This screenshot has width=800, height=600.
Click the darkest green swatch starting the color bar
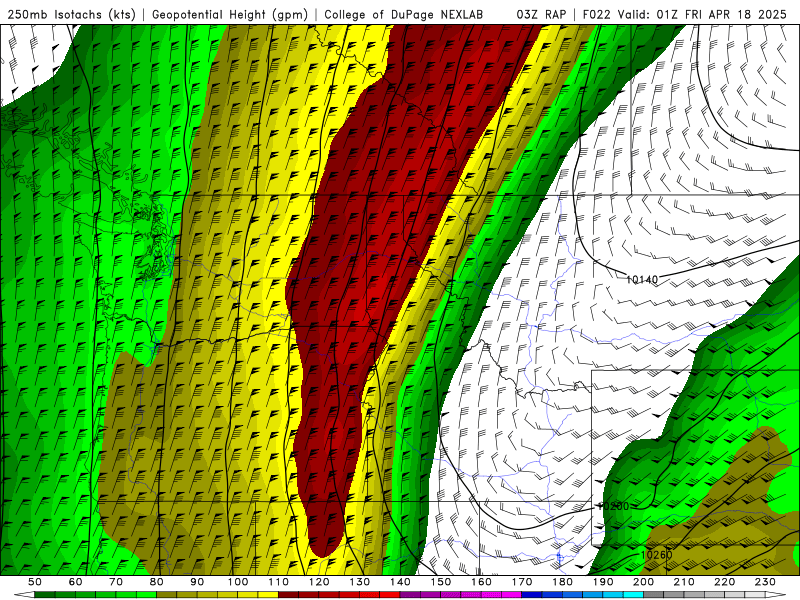click(45, 595)
